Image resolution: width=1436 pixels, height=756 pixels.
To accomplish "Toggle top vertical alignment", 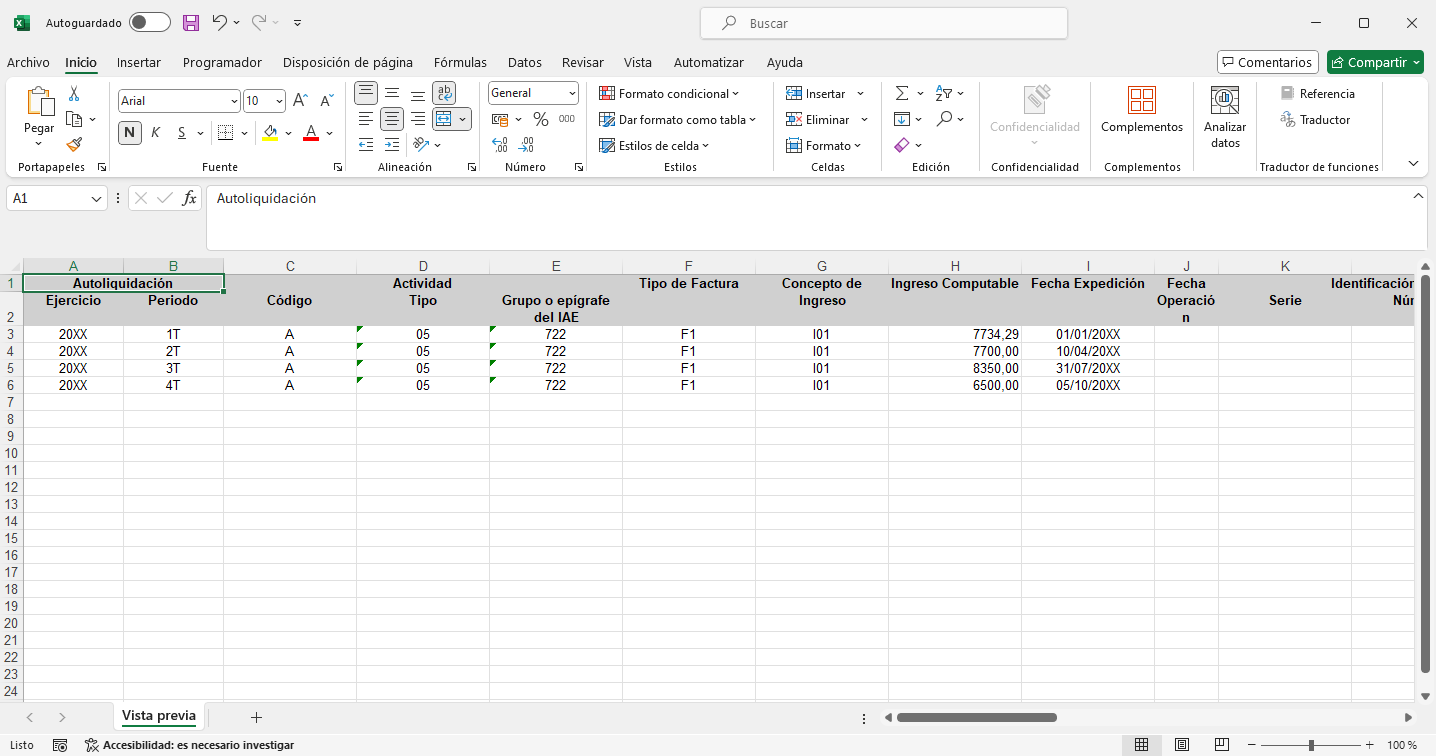I will [366, 93].
